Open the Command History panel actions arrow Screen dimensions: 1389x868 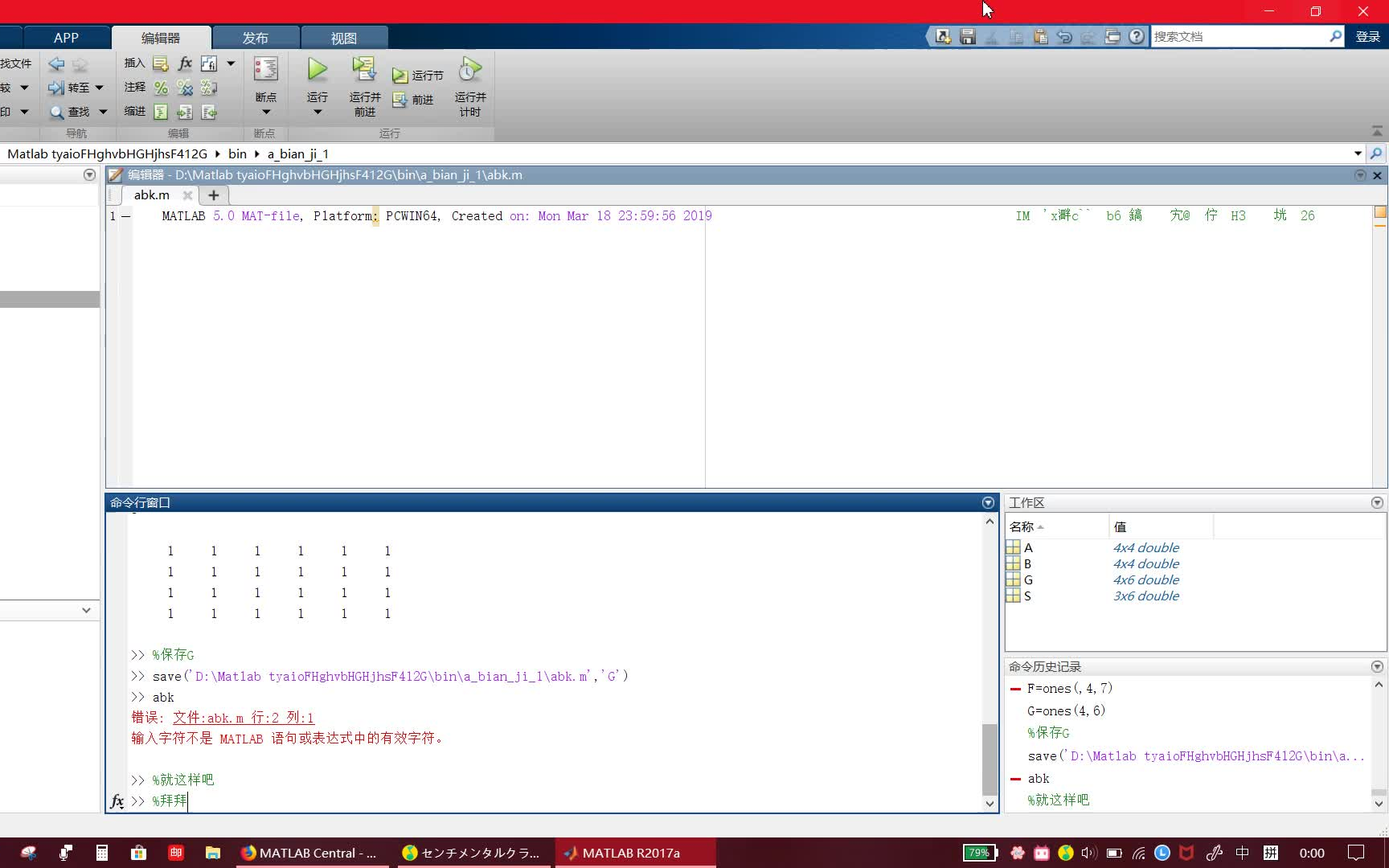coord(1377,666)
